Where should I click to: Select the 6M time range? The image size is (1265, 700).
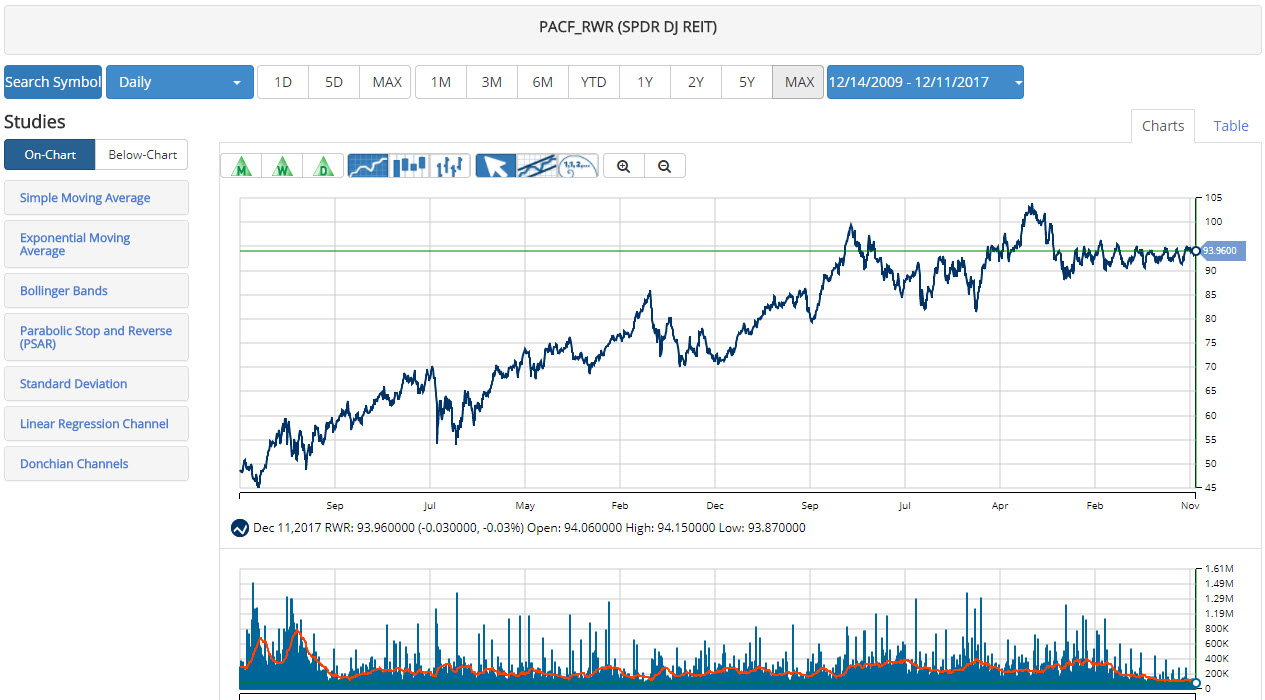(x=543, y=82)
